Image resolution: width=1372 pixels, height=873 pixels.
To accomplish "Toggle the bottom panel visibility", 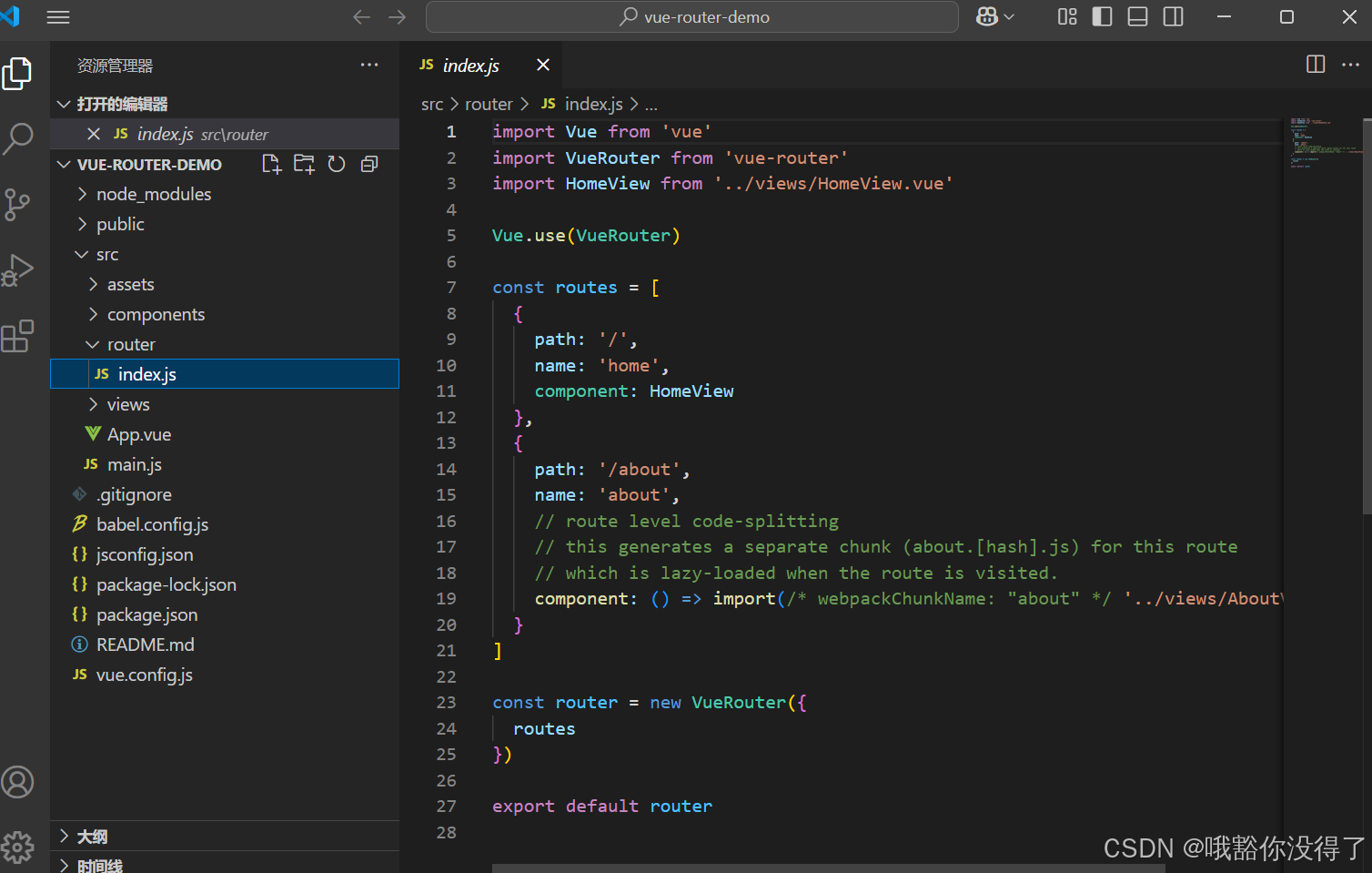I will (x=1137, y=16).
